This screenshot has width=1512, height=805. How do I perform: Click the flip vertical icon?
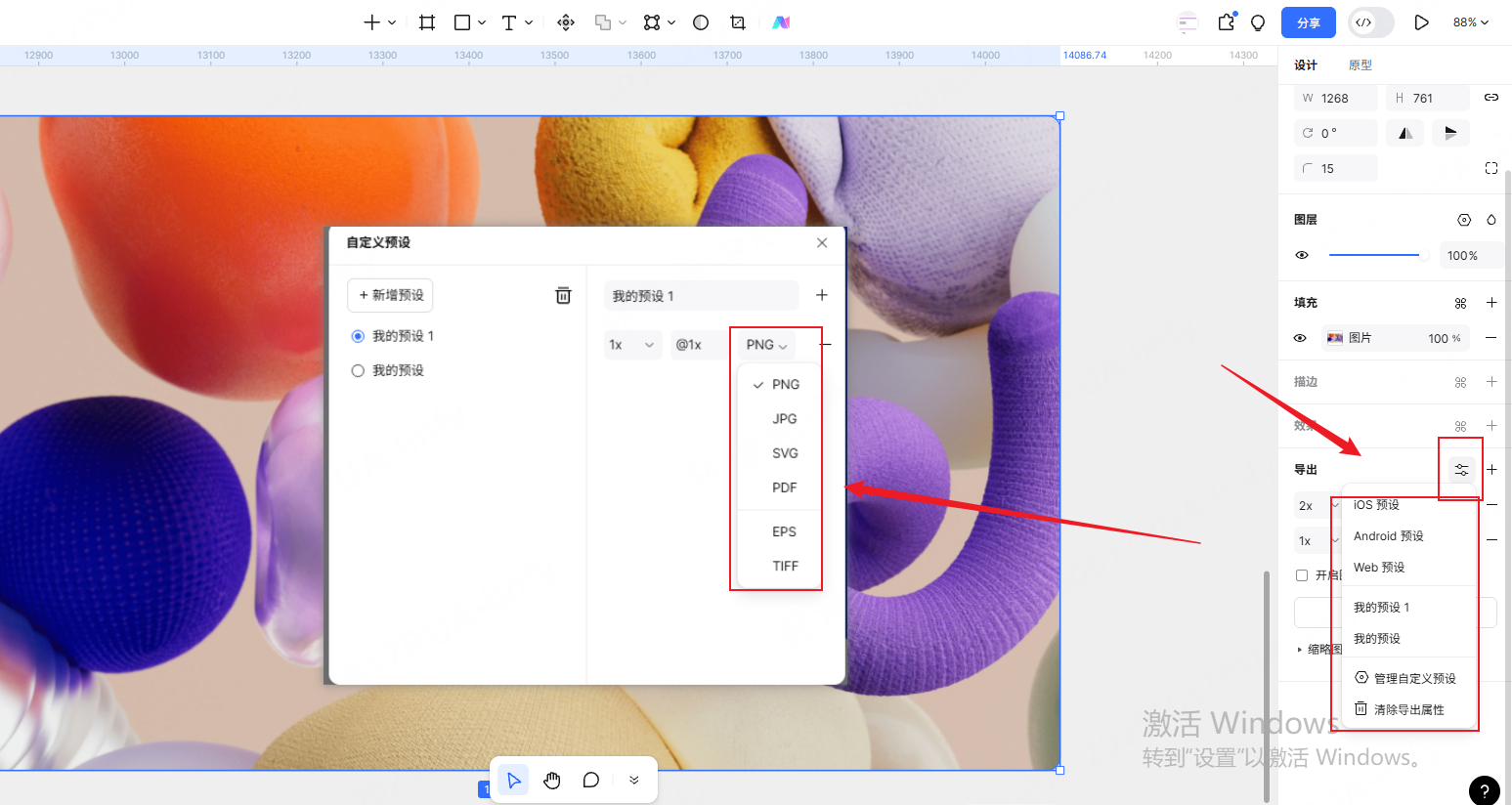(1450, 133)
